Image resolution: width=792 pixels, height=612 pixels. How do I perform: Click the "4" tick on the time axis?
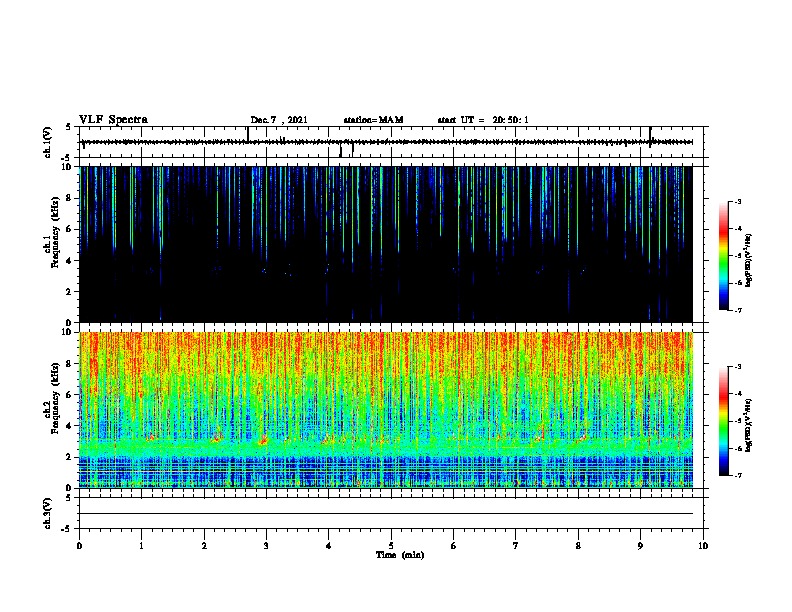click(x=329, y=546)
